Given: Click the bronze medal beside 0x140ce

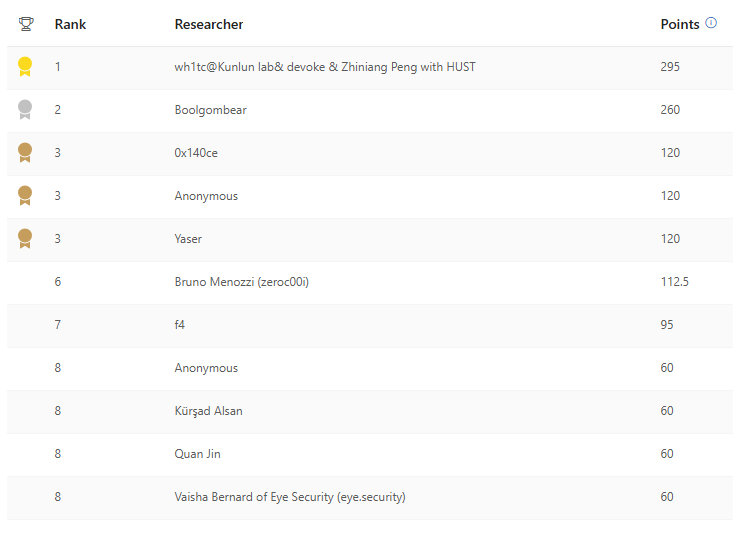Looking at the screenshot, I should pos(25,153).
